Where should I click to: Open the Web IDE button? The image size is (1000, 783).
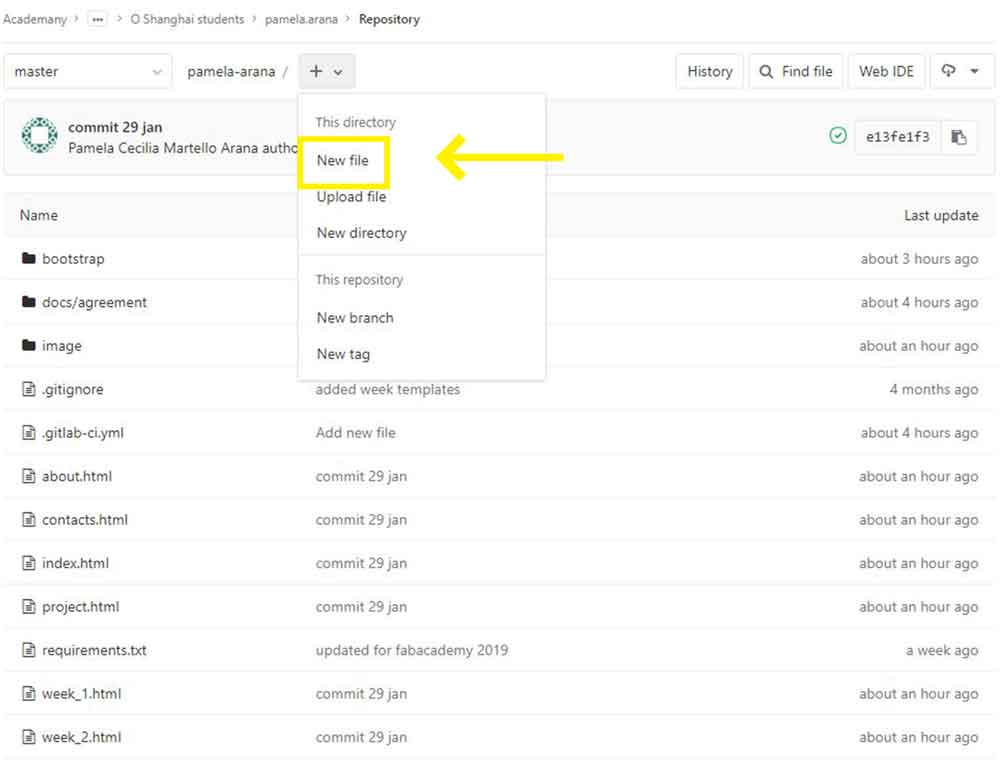tap(886, 72)
